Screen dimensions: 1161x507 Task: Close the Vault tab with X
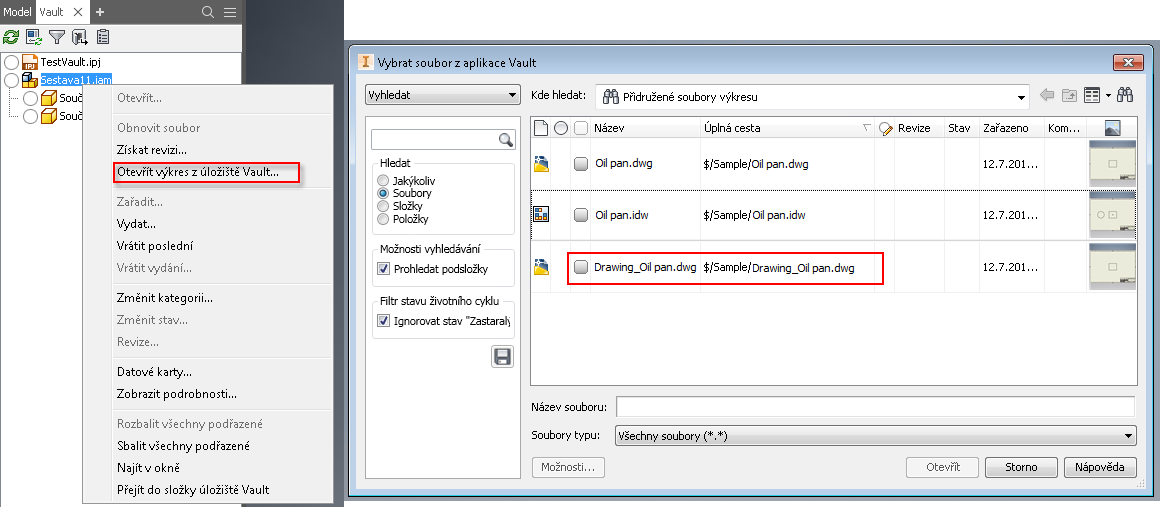click(78, 12)
